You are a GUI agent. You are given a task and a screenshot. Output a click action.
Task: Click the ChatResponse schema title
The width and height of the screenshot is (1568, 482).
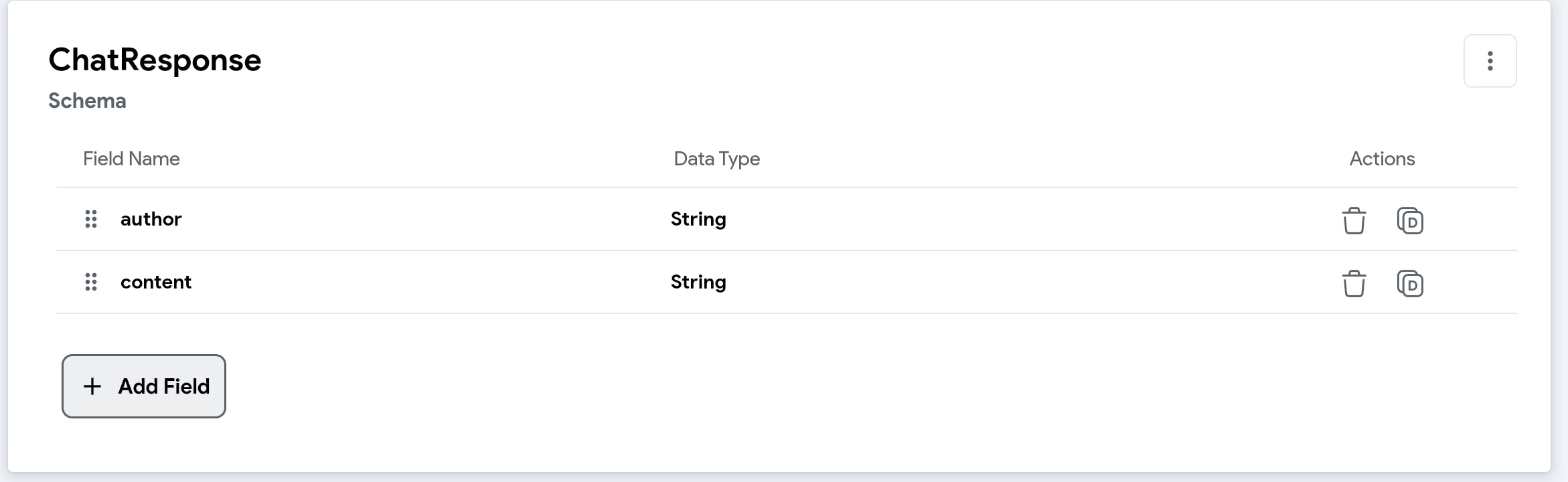(x=155, y=60)
